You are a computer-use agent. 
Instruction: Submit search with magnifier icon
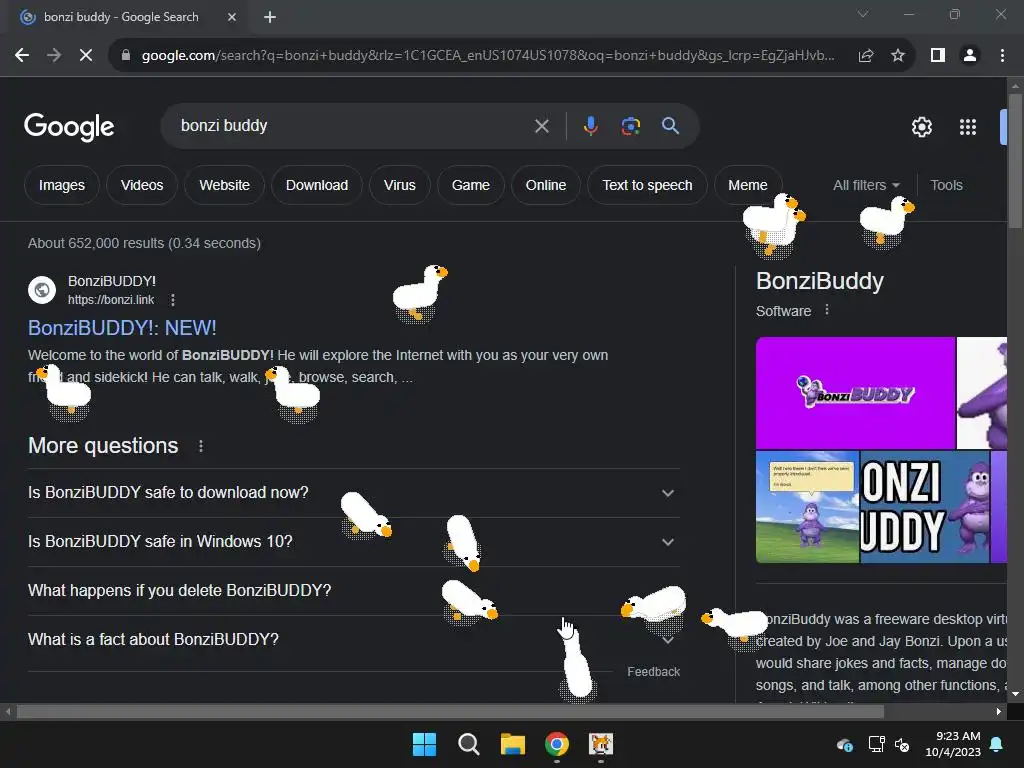[670, 125]
